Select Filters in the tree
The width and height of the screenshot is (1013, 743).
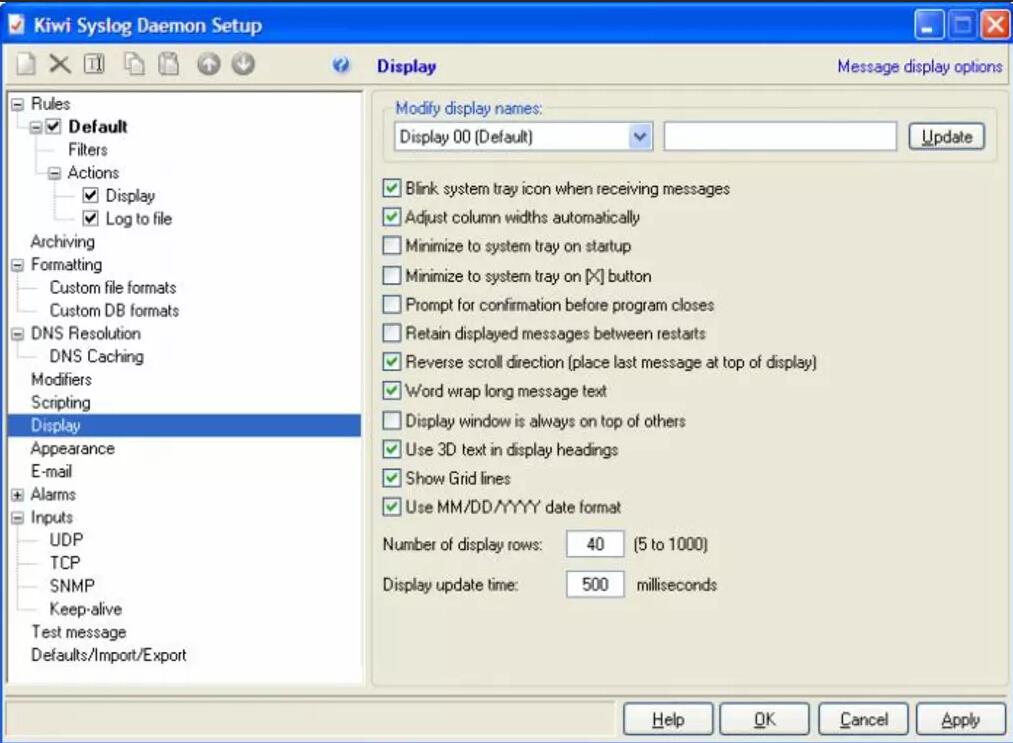pyautogui.click(x=88, y=150)
